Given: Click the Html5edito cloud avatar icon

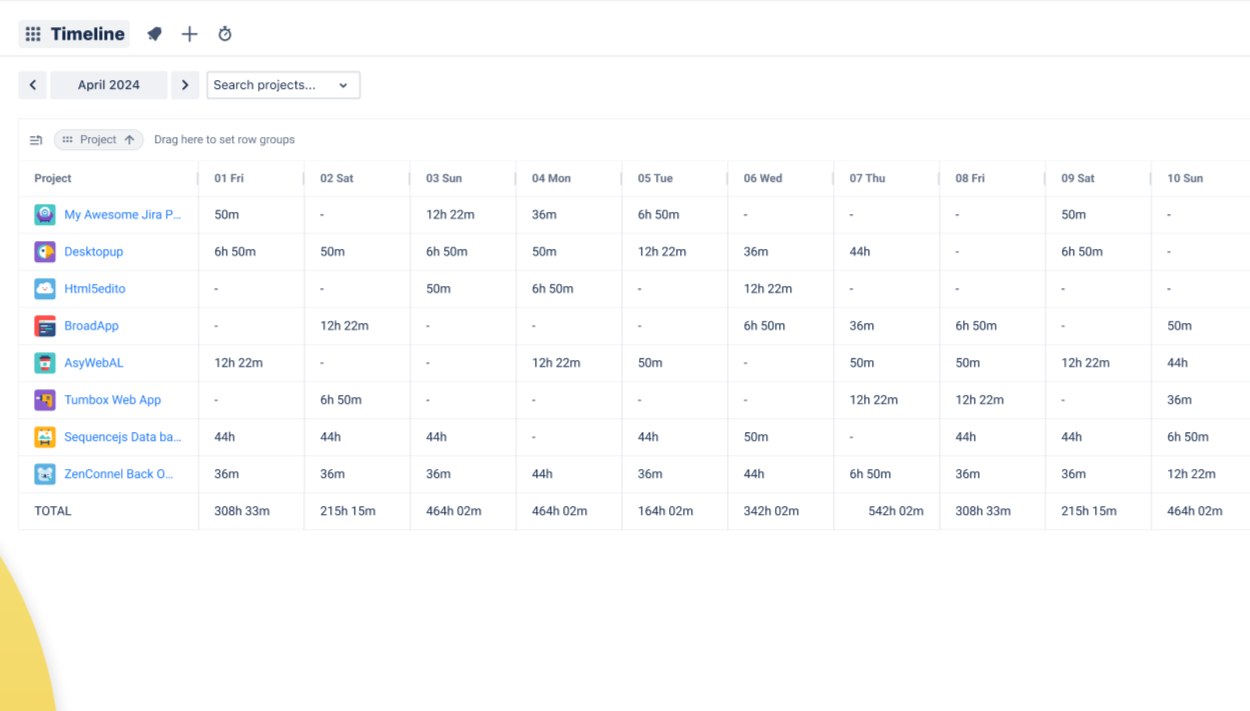Looking at the screenshot, I should (45, 289).
